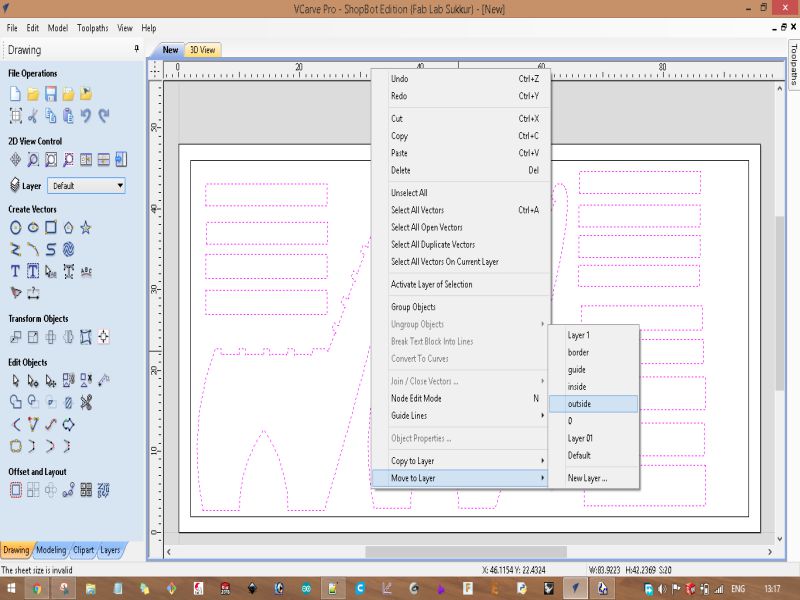Open the Layer dropdown showing Default
This screenshot has height=600, width=800.
click(x=86, y=186)
